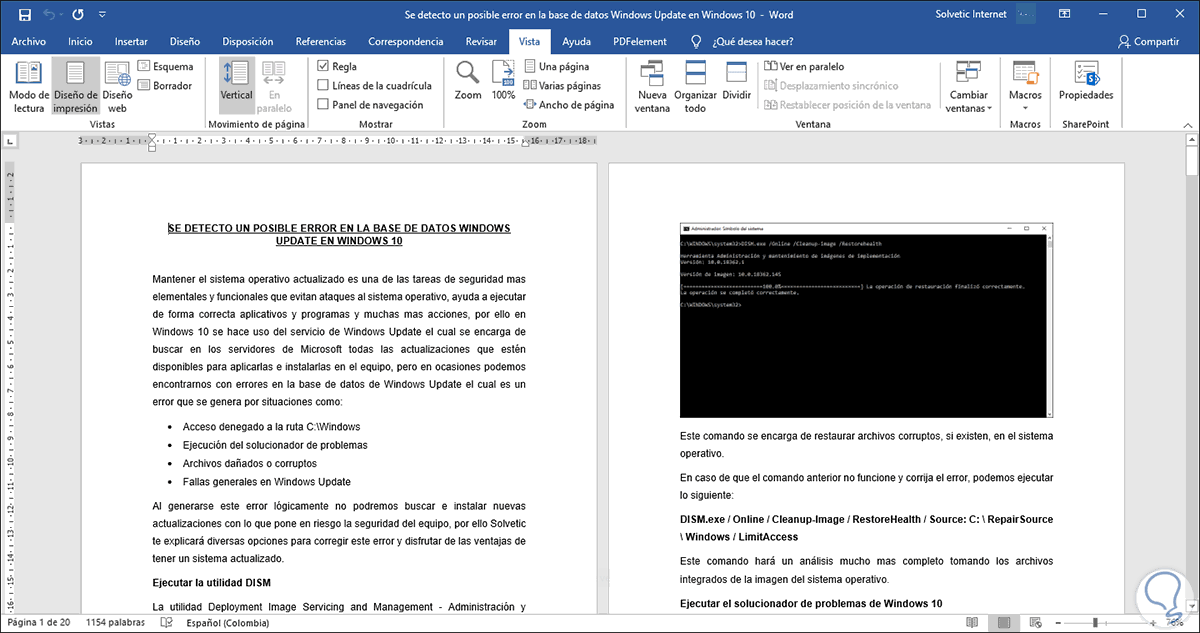Switch to the Disposición tab

pos(248,42)
